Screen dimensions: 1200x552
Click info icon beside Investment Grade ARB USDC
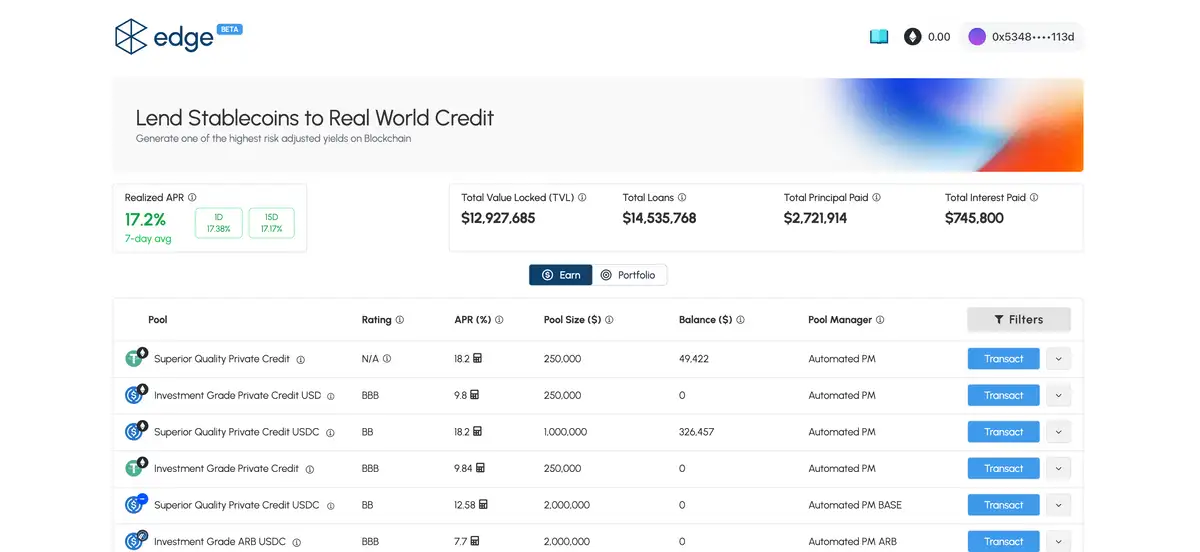(296, 543)
